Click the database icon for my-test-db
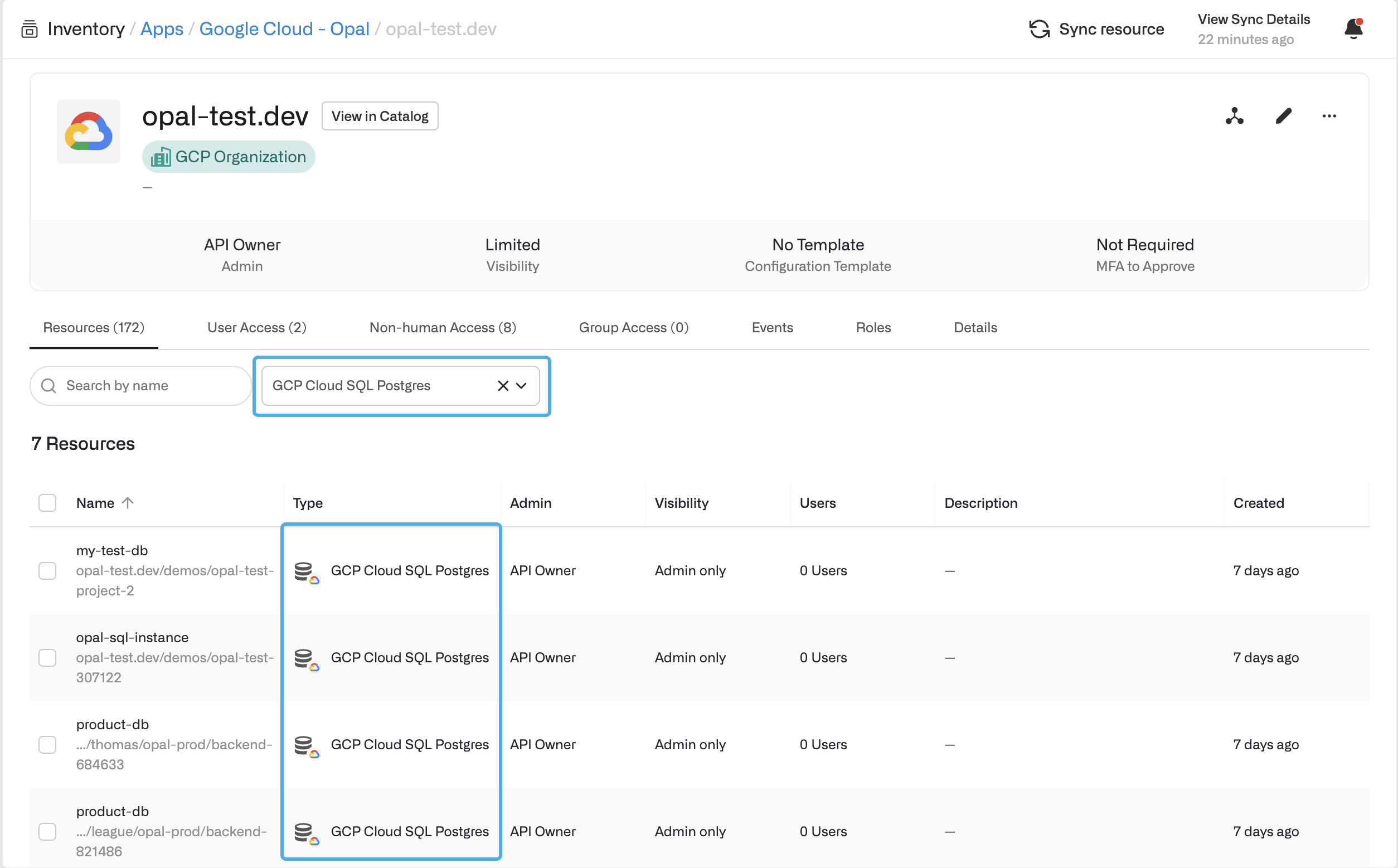 305,571
